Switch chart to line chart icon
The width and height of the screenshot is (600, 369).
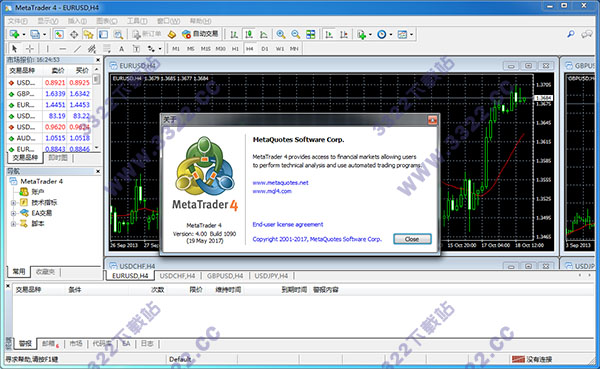[x=264, y=34]
